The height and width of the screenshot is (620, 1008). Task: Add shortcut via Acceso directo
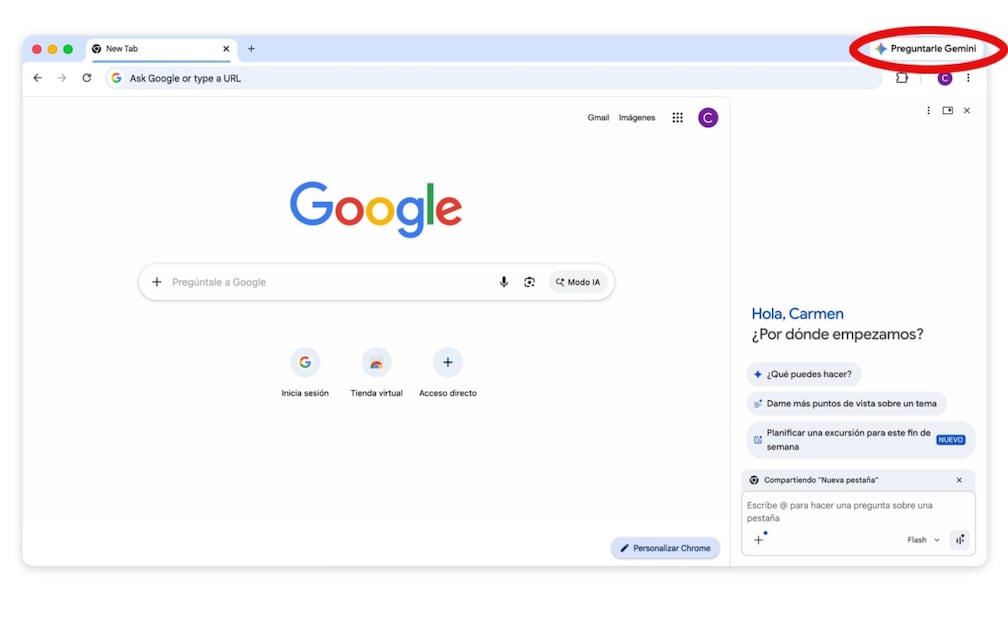pos(448,373)
